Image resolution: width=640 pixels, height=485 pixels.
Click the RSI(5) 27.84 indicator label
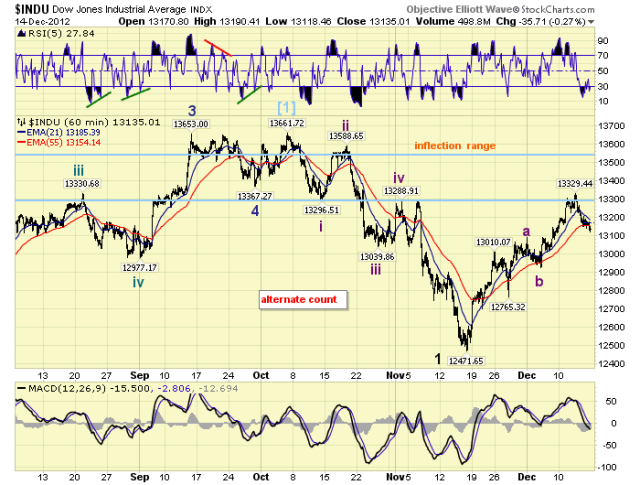pos(61,33)
